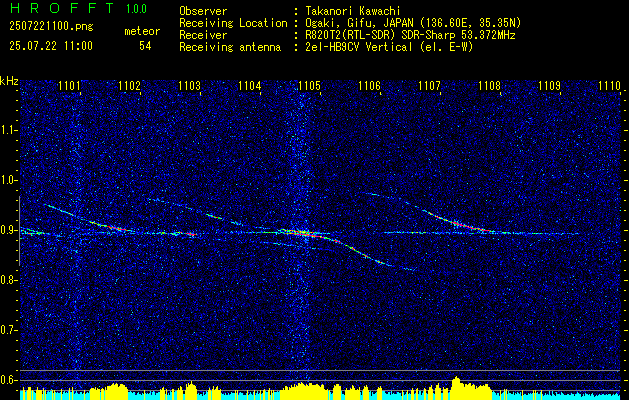
Task: Click the observer name Takanori Kawachi
Action: [x=352, y=11]
